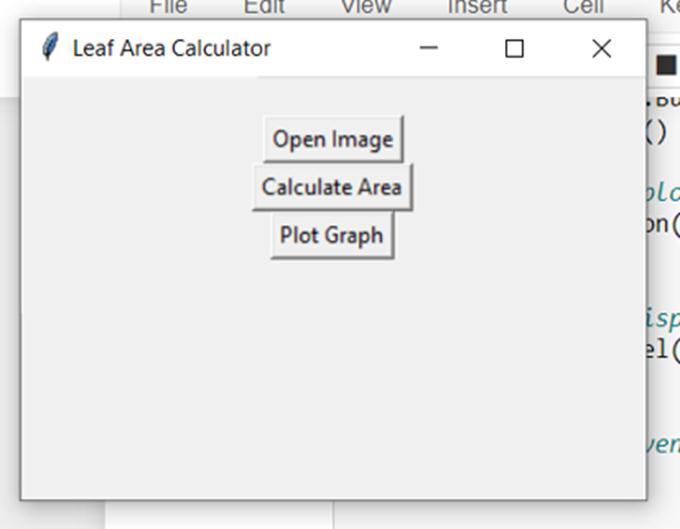Screen dimensions: 680x529
Task: Minimize the Leaf Area Calculator window
Action: pos(428,48)
